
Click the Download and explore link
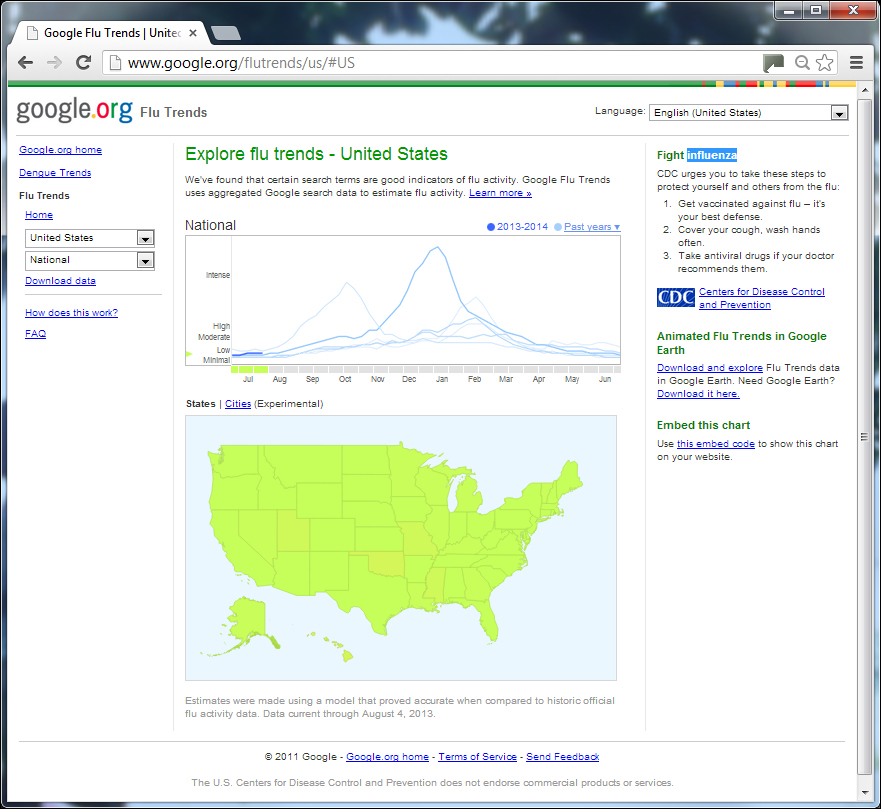click(x=710, y=368)
